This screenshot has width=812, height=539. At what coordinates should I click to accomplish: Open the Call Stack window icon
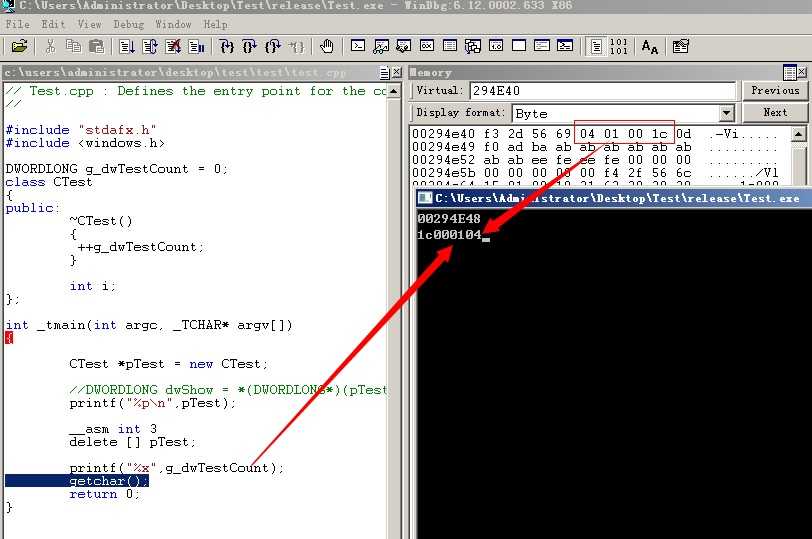(473, 46)
